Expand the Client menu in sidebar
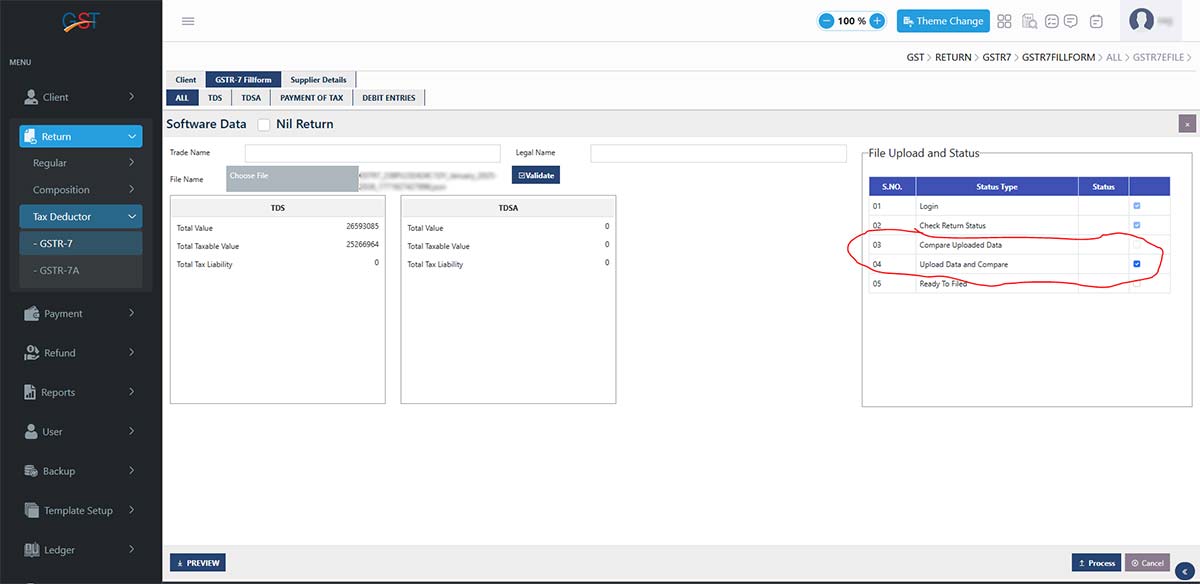This screenshot has height=584, width=1200. 80,97
